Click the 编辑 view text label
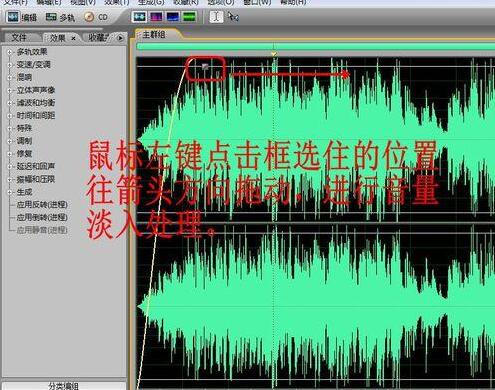Image resolution: width=495 pixels, height=390 pixels. tap(29, 17)
